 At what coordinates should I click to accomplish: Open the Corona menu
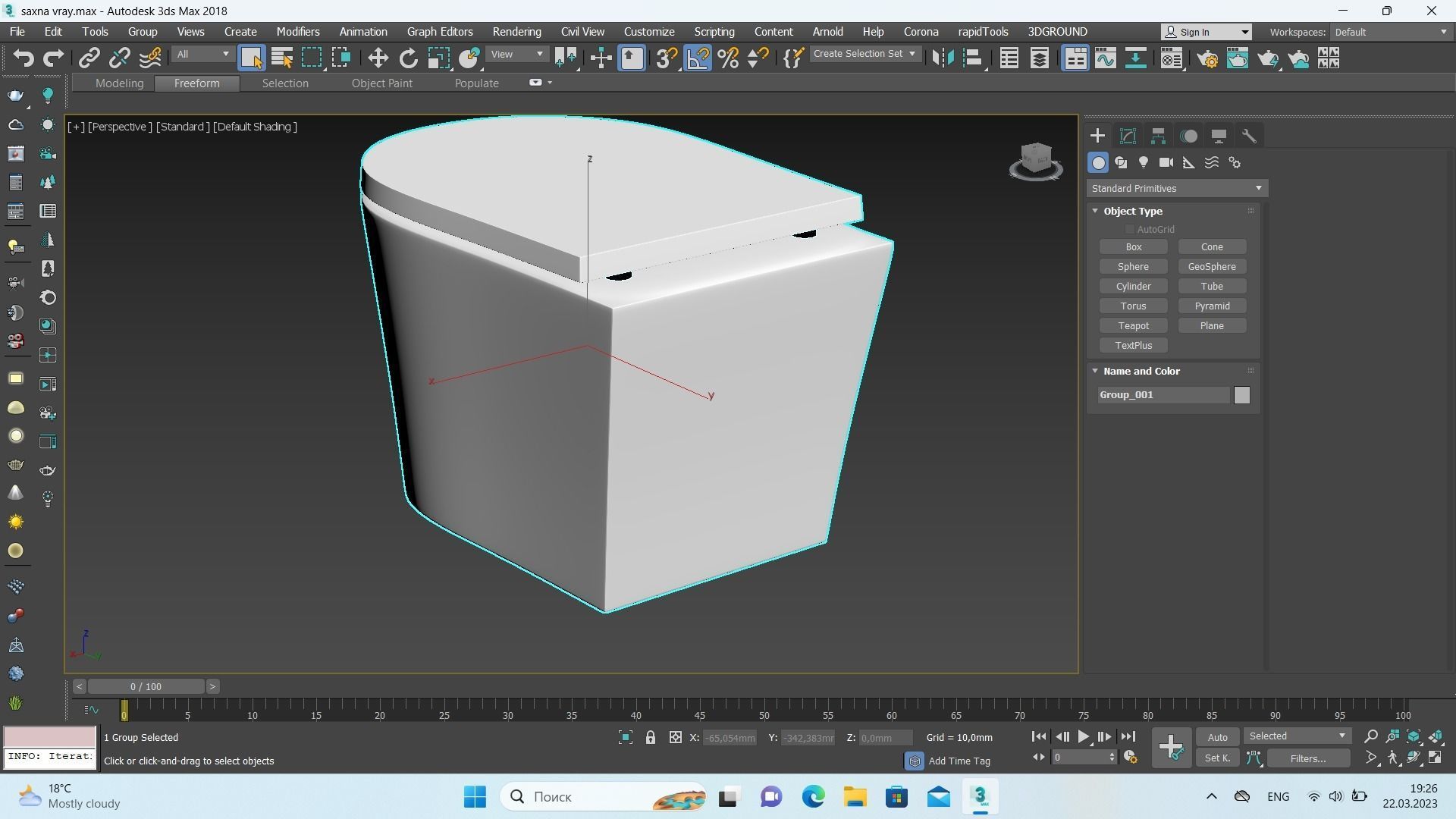(921, 32)
